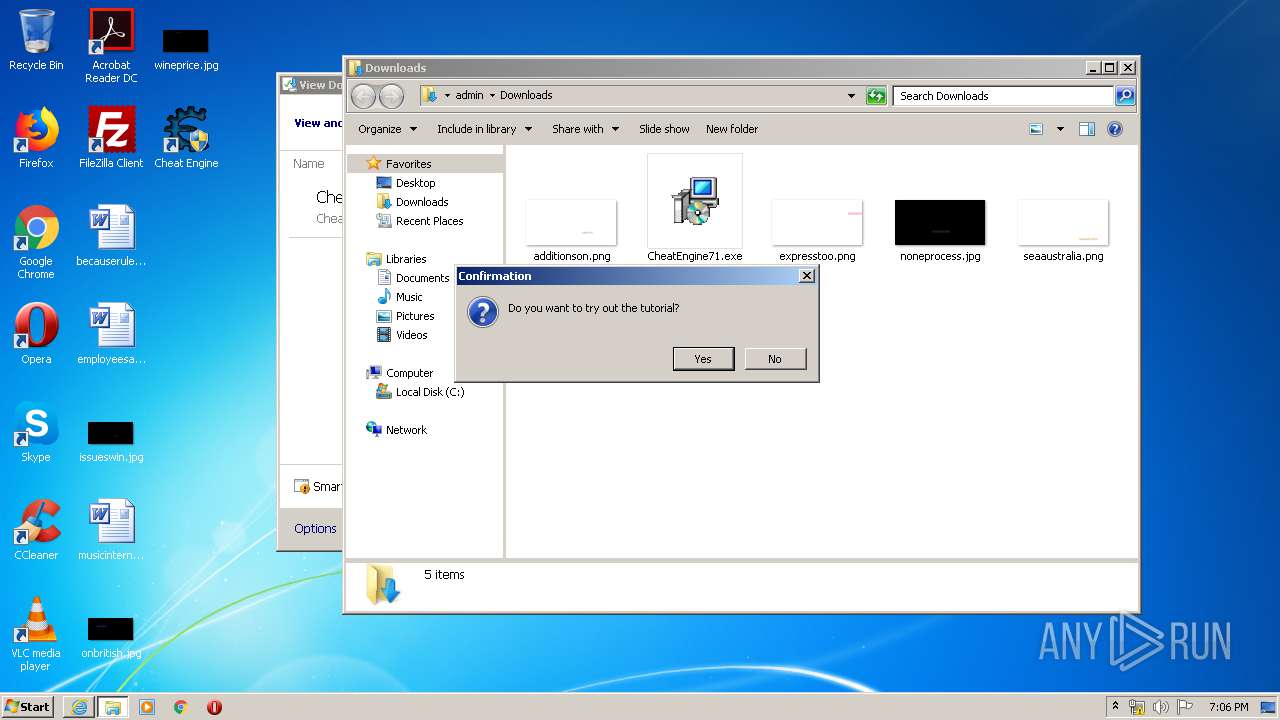
Task: Open Recent Places in navigation pane
Action: click(429, 221)
